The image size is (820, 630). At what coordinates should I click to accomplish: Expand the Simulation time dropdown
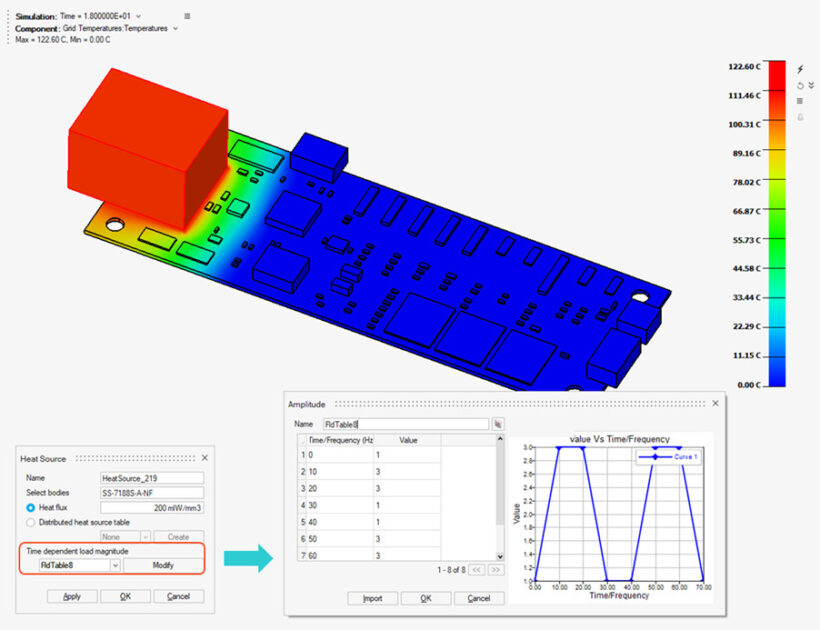tap(138, 17)
